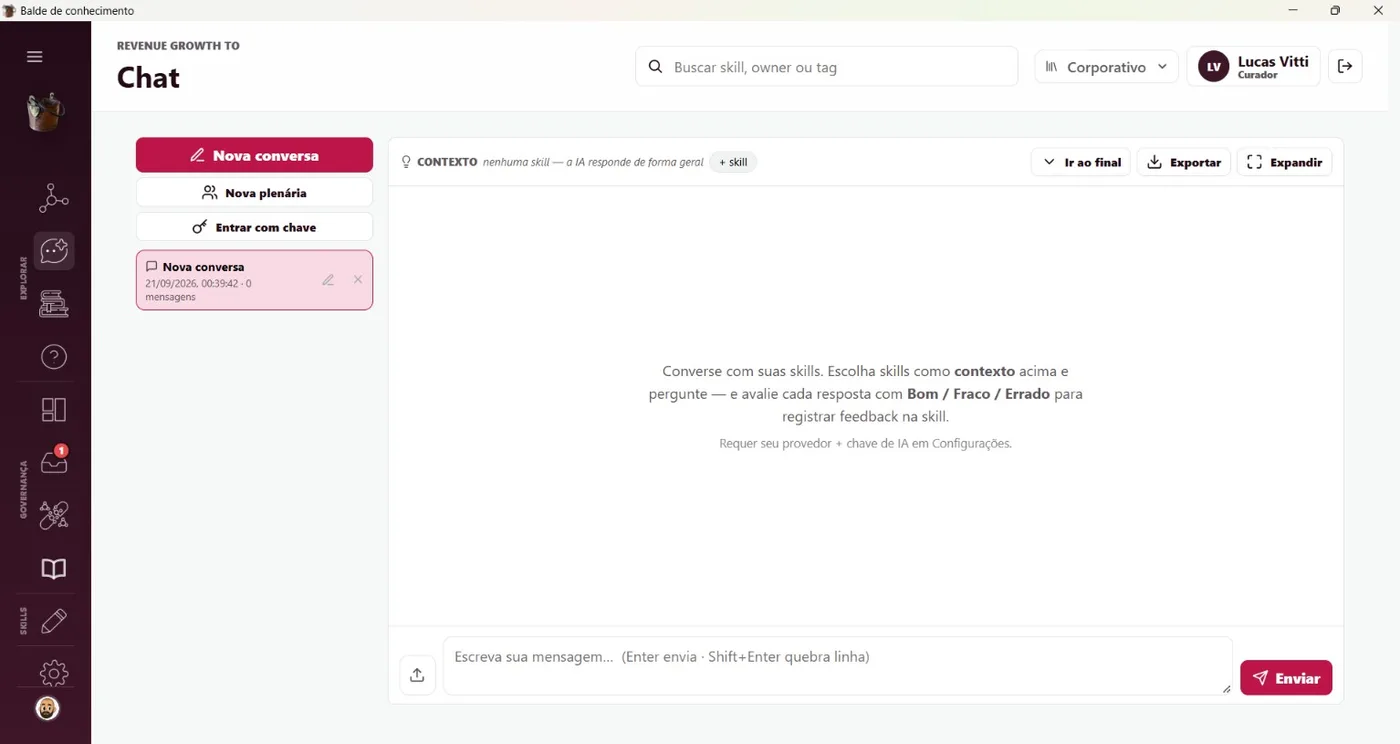Click the logout icon beside Lucas Vitti
The image size is (1400, 744).
[1345, 67]
